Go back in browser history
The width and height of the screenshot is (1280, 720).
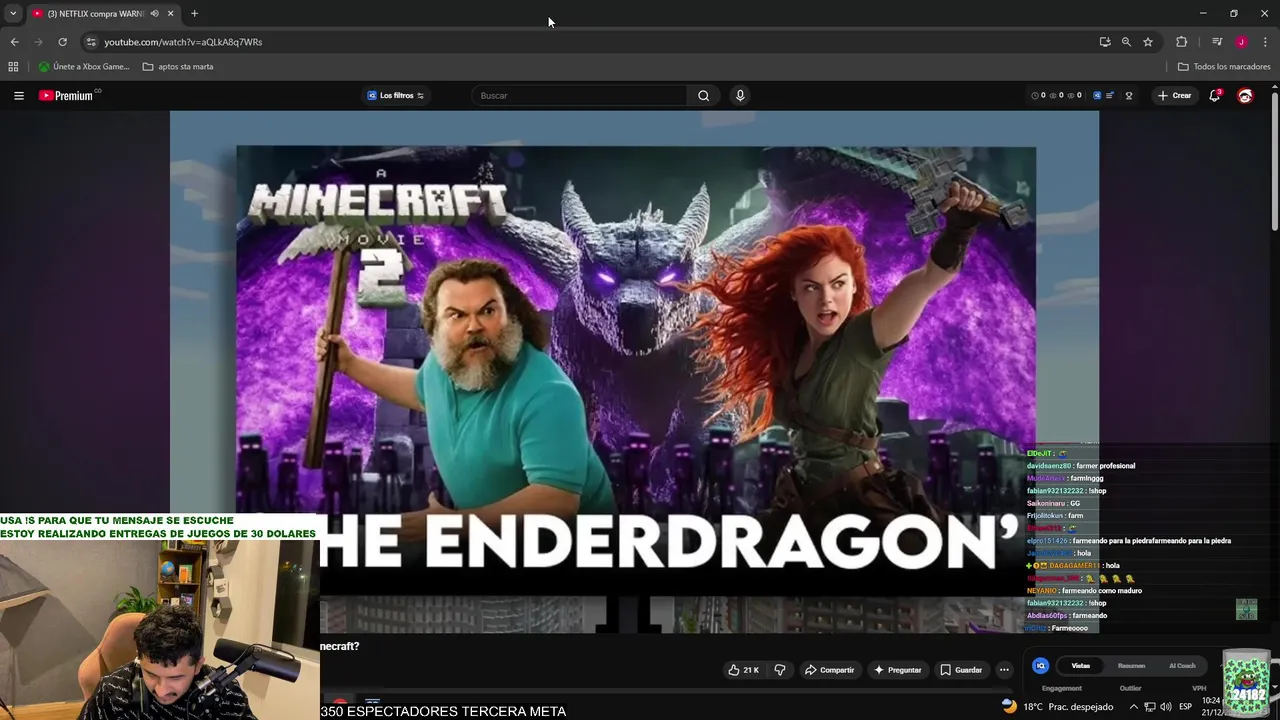pyautogui.click(x=14, y=42)
